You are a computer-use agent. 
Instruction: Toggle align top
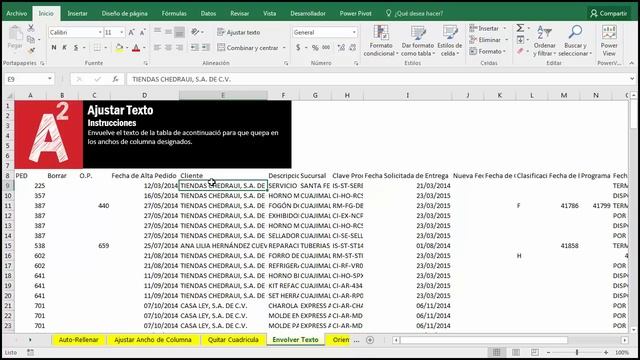pyautogui.click(x=158, y=31)
